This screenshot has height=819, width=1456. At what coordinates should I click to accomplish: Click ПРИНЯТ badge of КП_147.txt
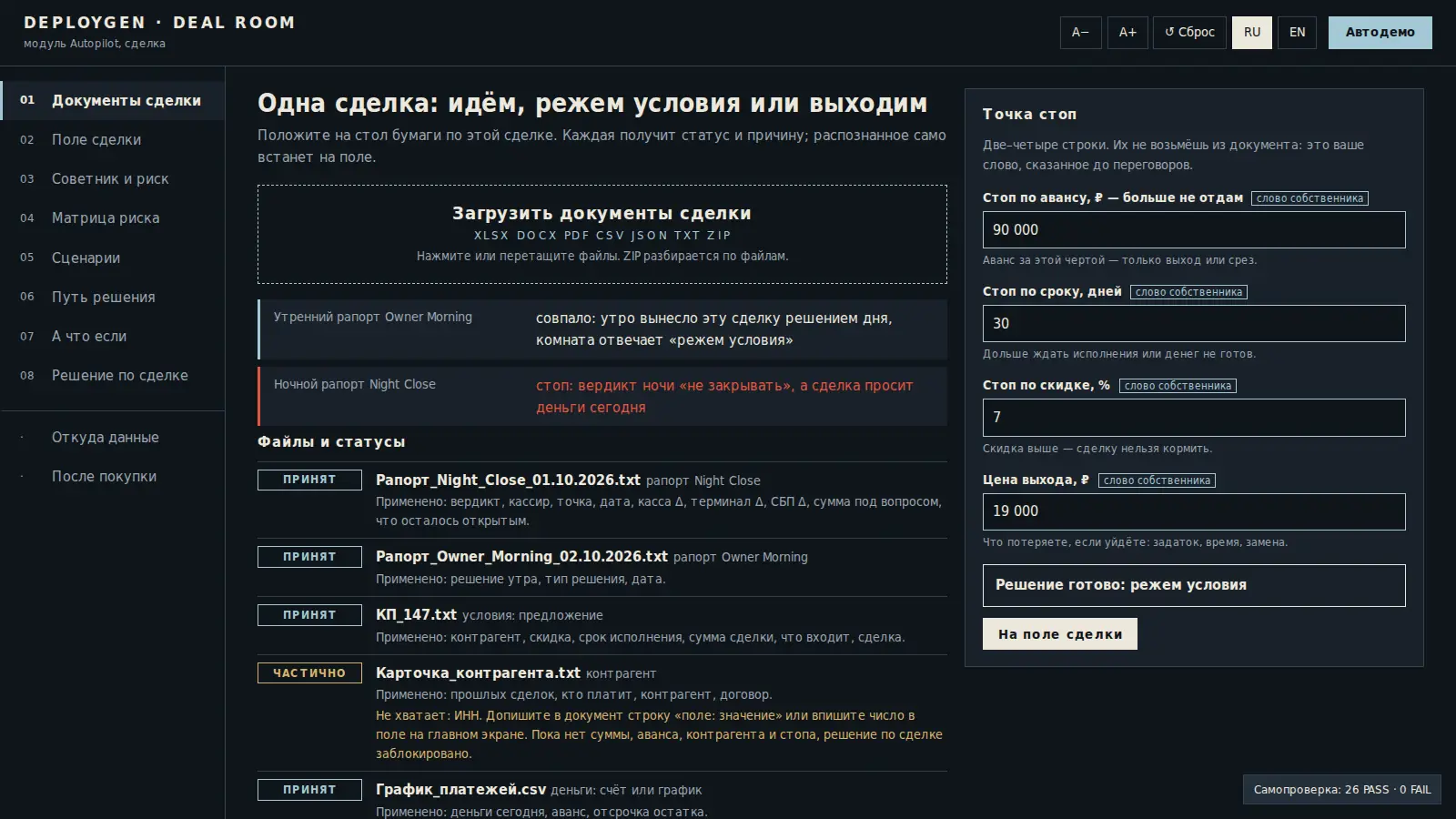pos(309,615)
